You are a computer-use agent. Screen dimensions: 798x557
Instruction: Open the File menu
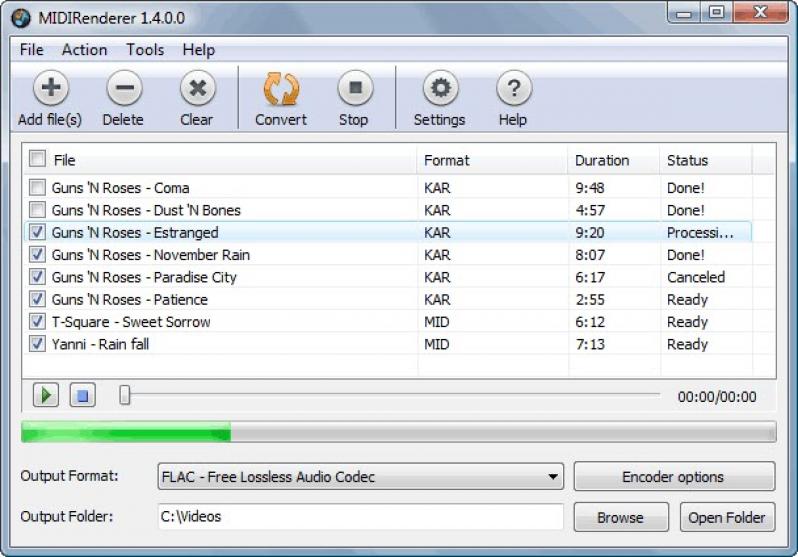[x=32, y=50]
